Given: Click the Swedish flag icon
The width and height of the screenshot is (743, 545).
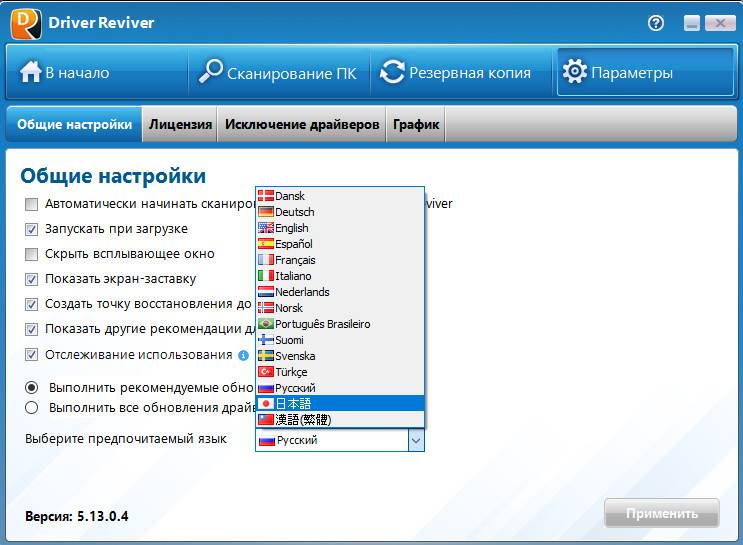Looking at the screenshot, I should click(266, 356).
